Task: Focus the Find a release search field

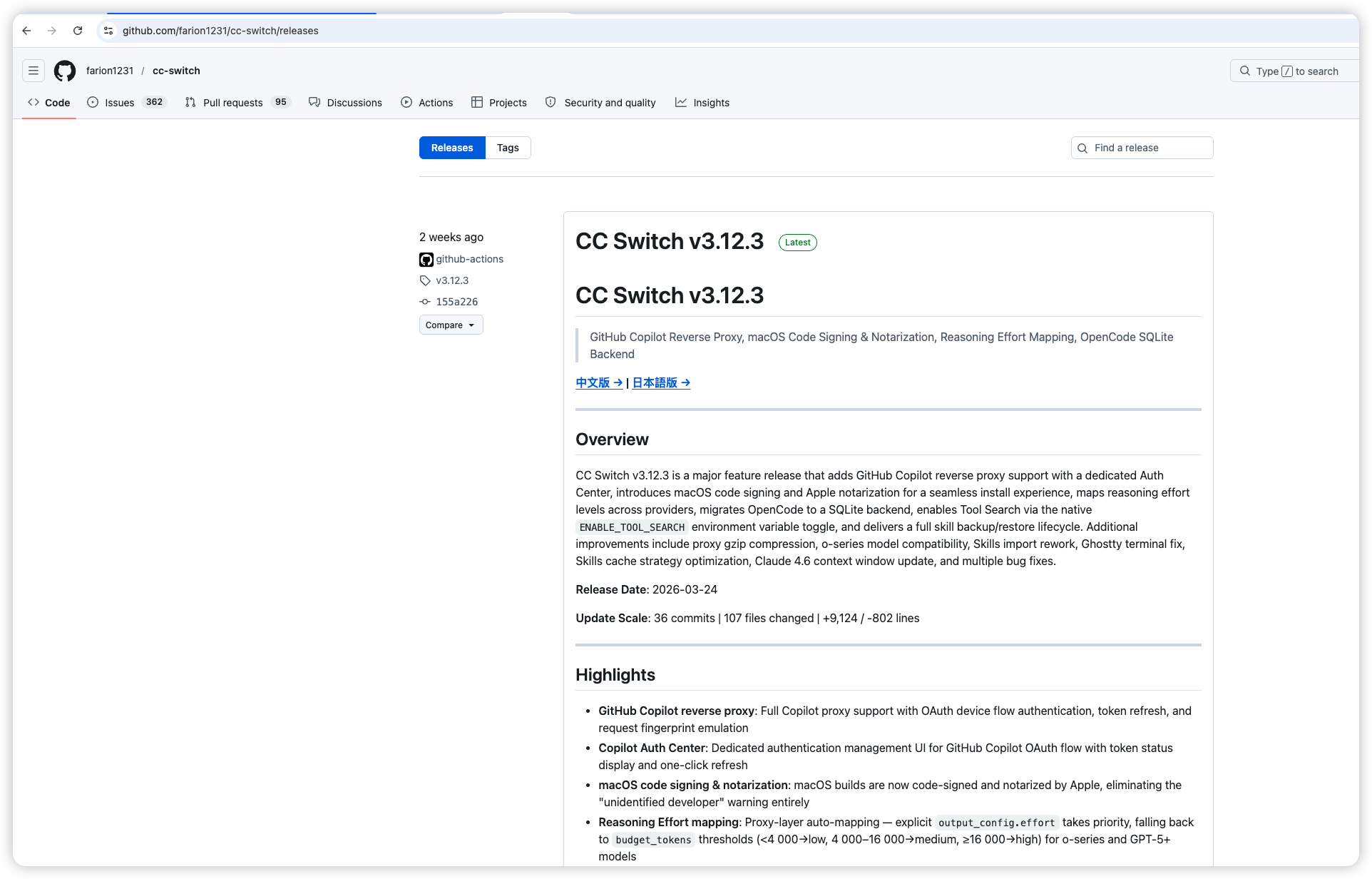Action: click(x=1142, y=148)
